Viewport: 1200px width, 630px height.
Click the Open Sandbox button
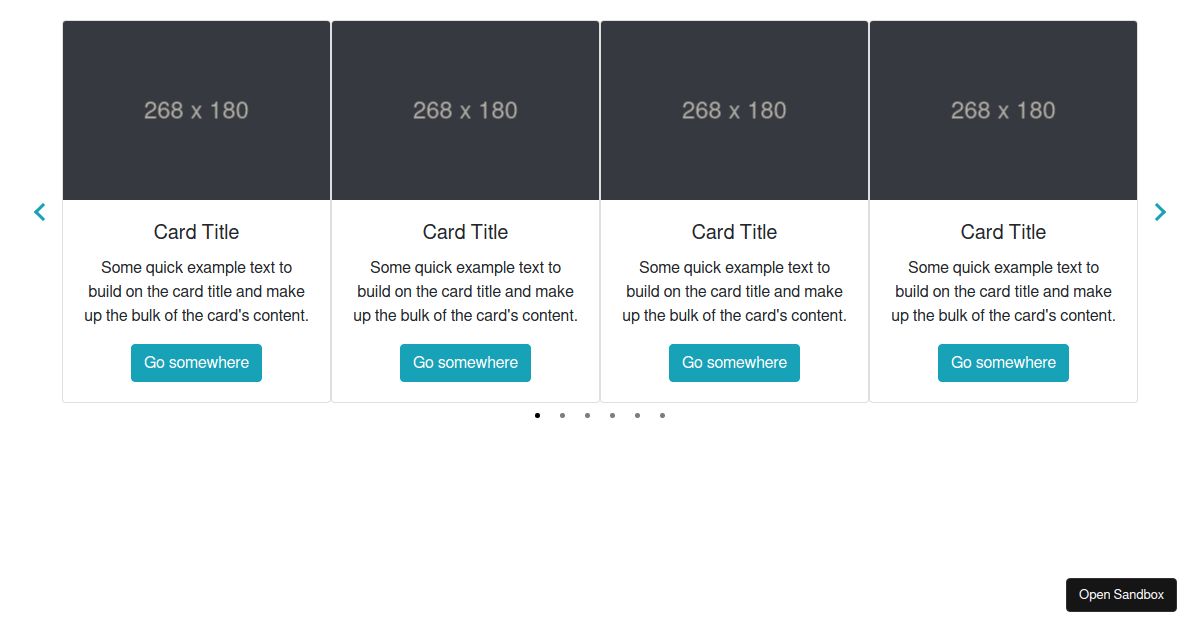[1121, 595]
